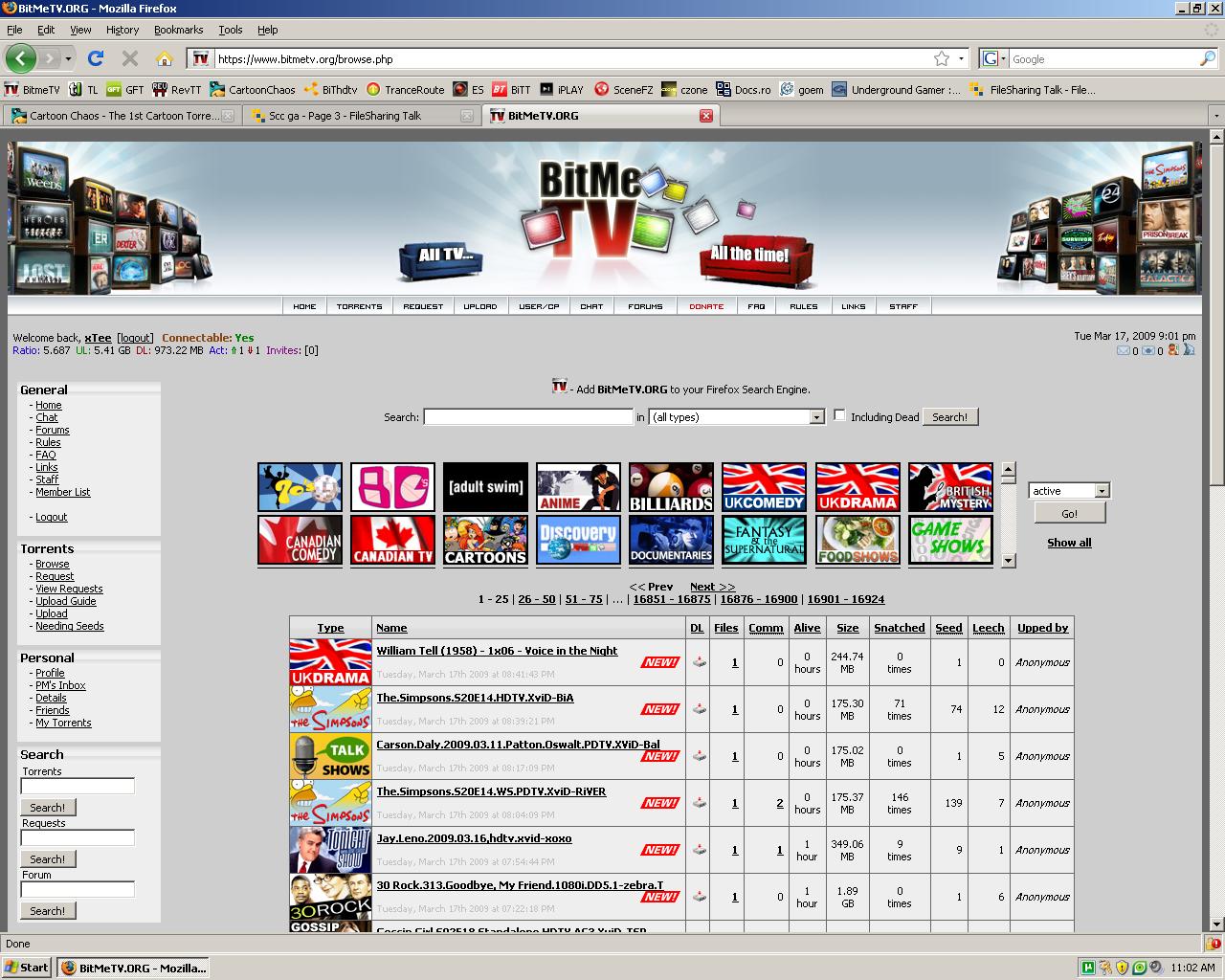Jump to torrents page 16901 - 16924

click(845, 599)
